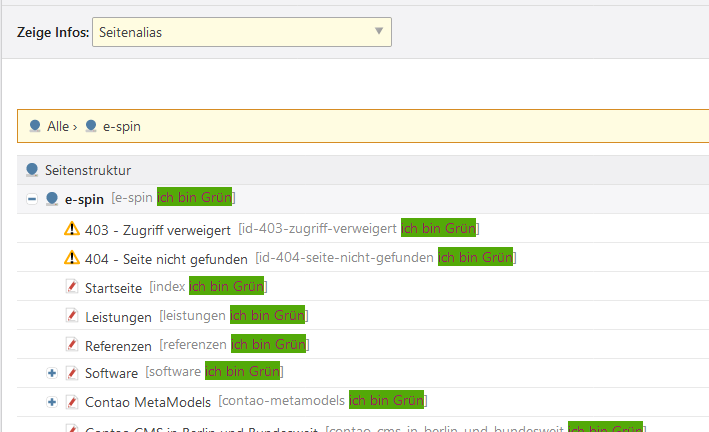709x432 pixels.
Task: Select the Seitenstruktur heading text
Action: click(88, 171)
